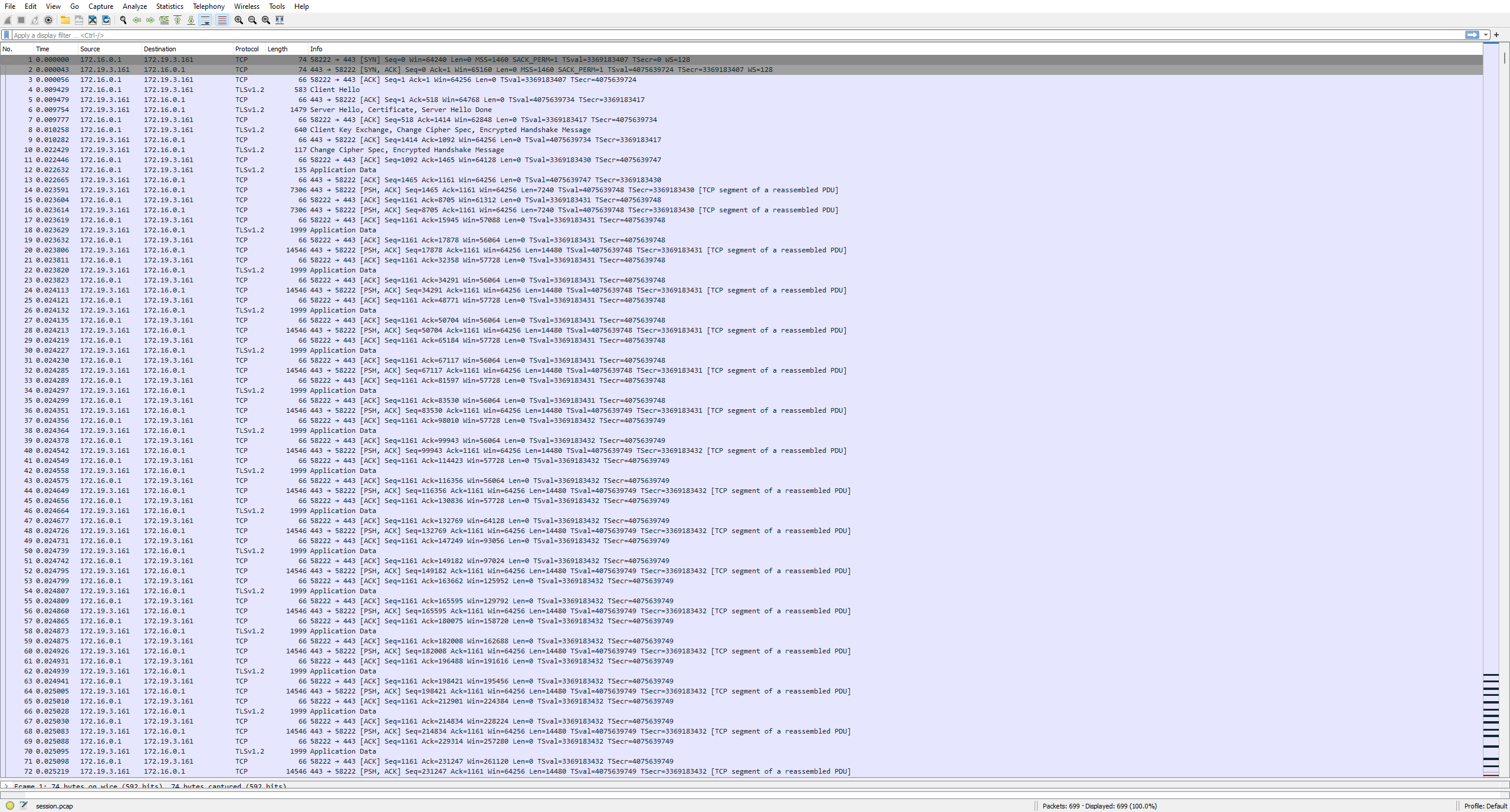Jump to the last packet
The width and height of the screenshot is (1510, 812).
[x=191, y=20]
